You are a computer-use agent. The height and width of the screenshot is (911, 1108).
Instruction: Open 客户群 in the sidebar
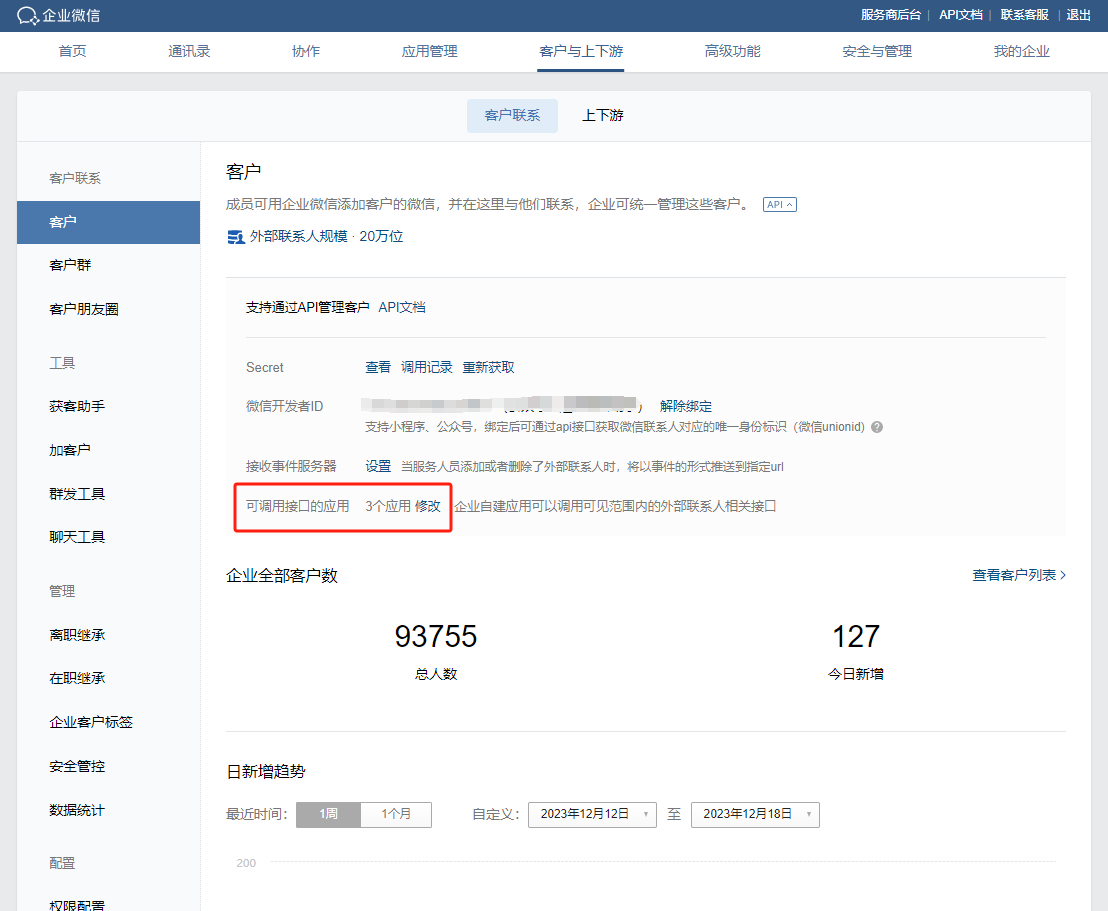[x=70, y=265]
